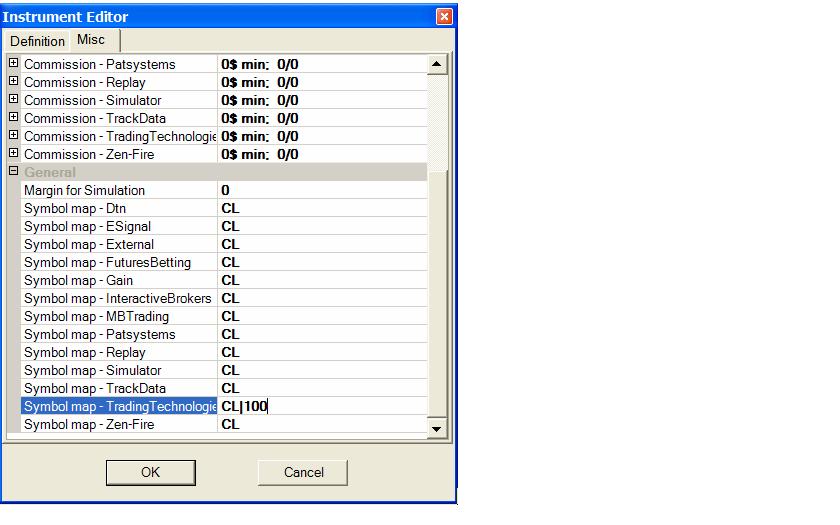Click the CL value for Symbol map - TrackData
Viewport: 840px width, 525px height.
(x=230, y=388)
